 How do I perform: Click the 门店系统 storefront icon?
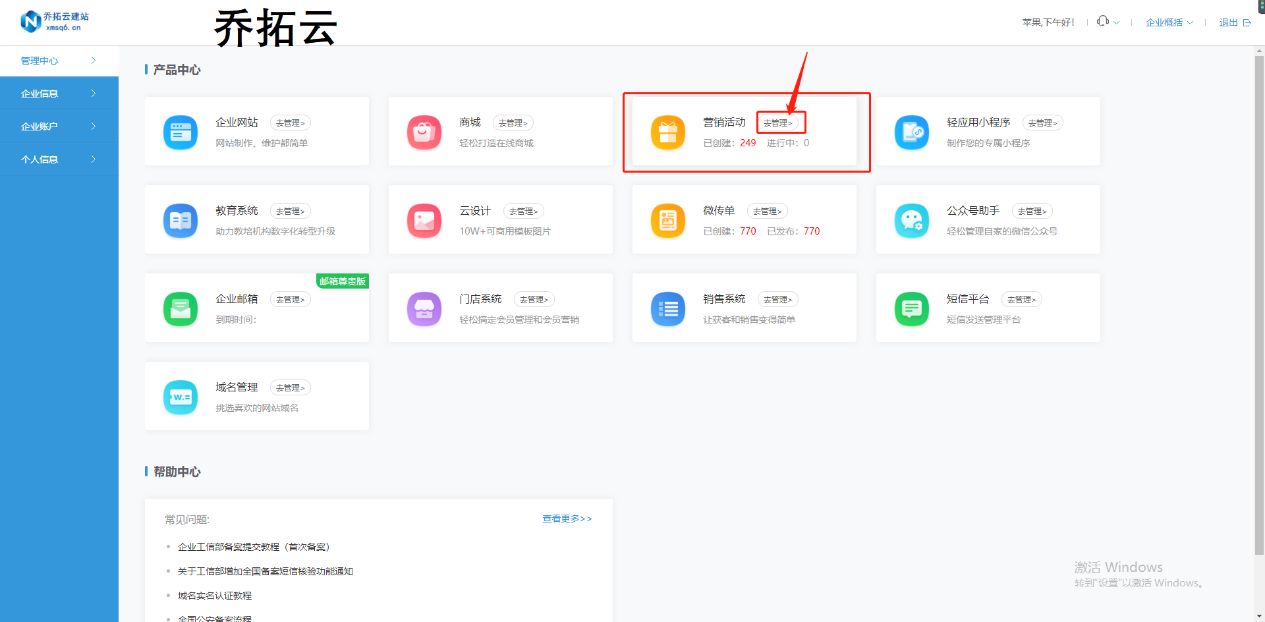tap(424, 308)
